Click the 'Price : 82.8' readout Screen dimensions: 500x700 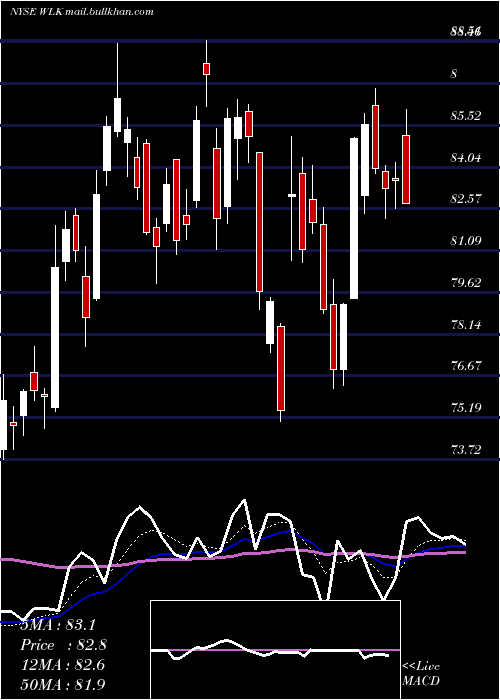tap(63, 645)
